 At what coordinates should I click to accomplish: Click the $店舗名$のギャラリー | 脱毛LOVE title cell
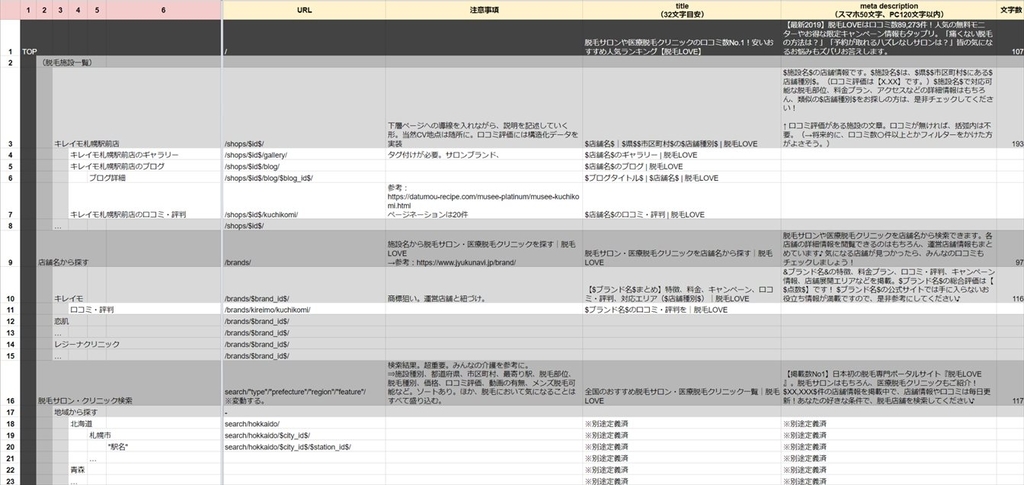[x=681, y=155]
